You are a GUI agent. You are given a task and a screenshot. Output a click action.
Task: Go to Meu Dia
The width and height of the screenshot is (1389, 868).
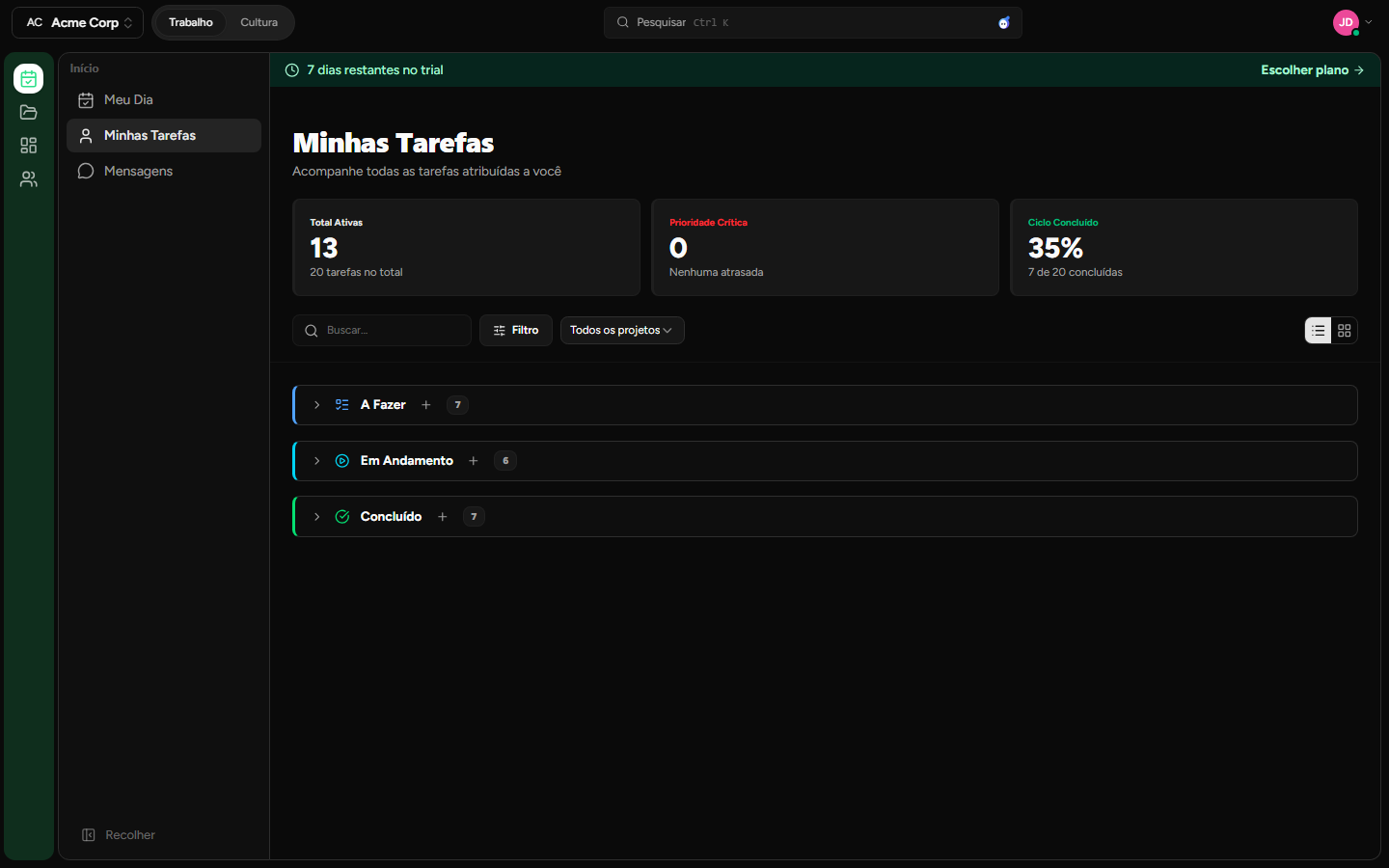pos(164,100)
